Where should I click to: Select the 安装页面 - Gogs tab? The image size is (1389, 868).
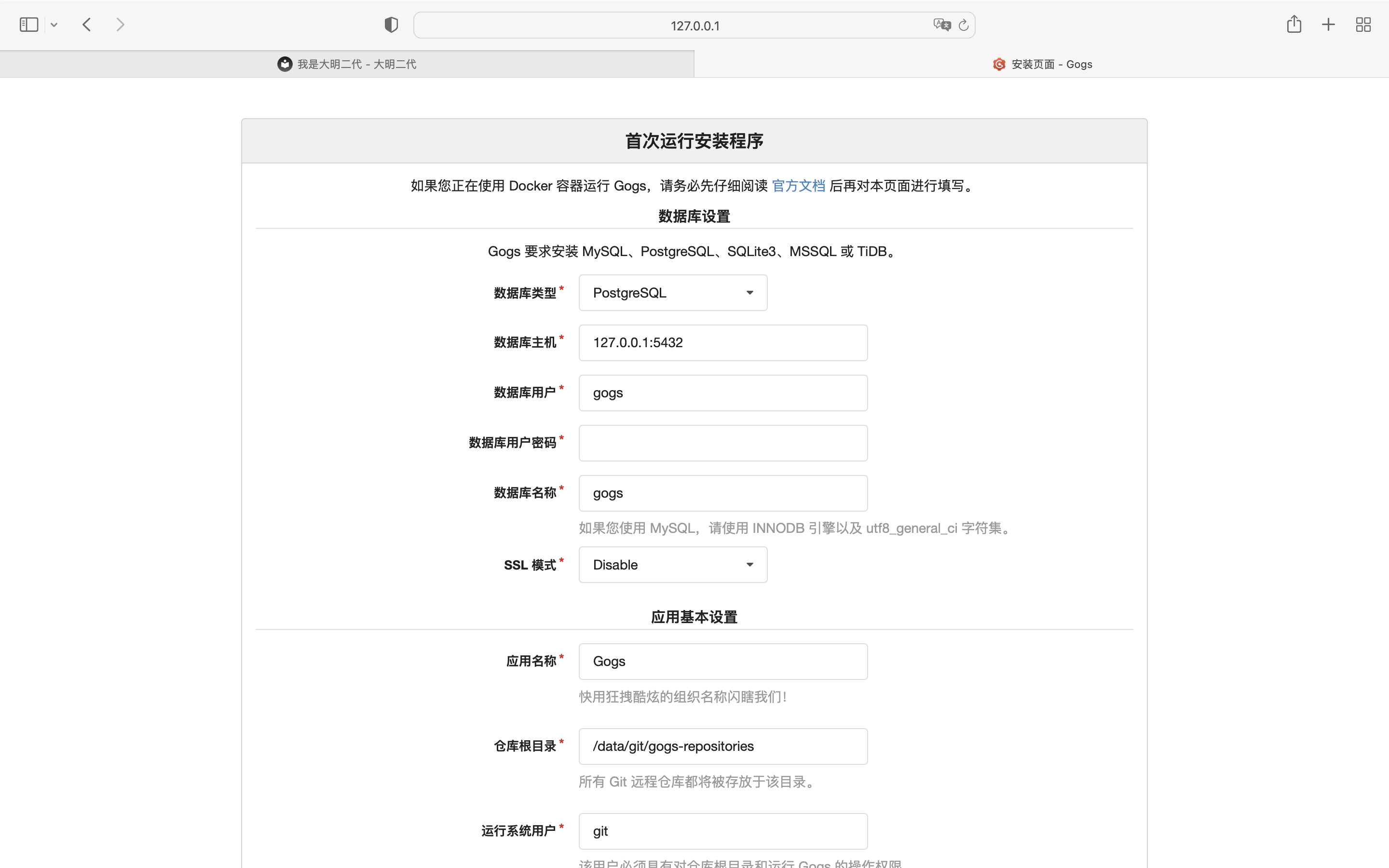tap(1042, 64)
